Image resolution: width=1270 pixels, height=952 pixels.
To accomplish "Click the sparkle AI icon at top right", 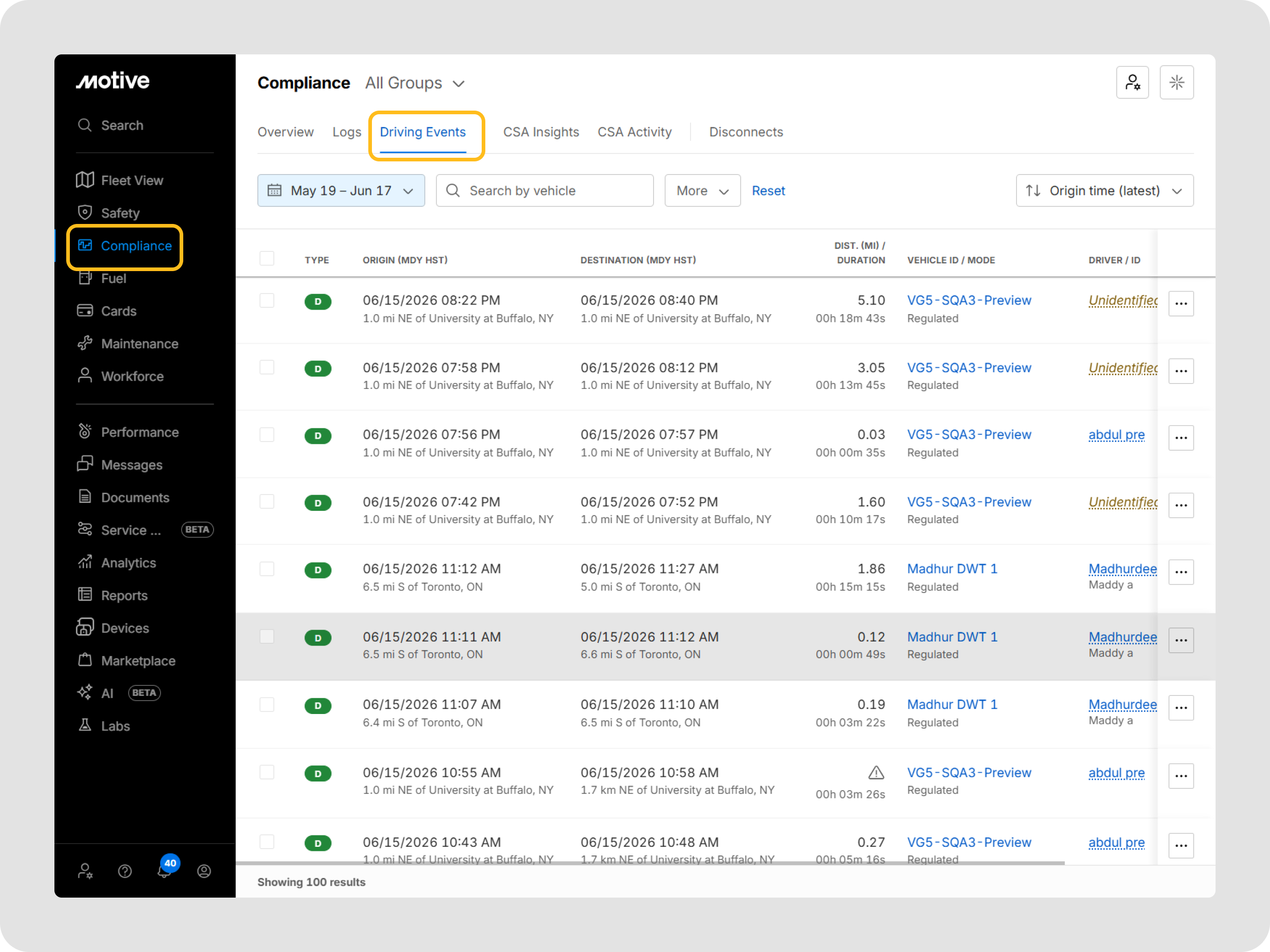I will [1177, 83].
